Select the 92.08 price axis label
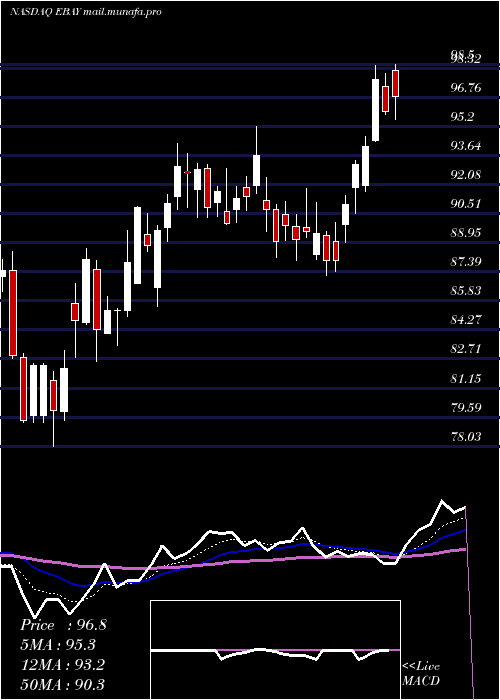The image size is (500, 700). pos(466,175)
